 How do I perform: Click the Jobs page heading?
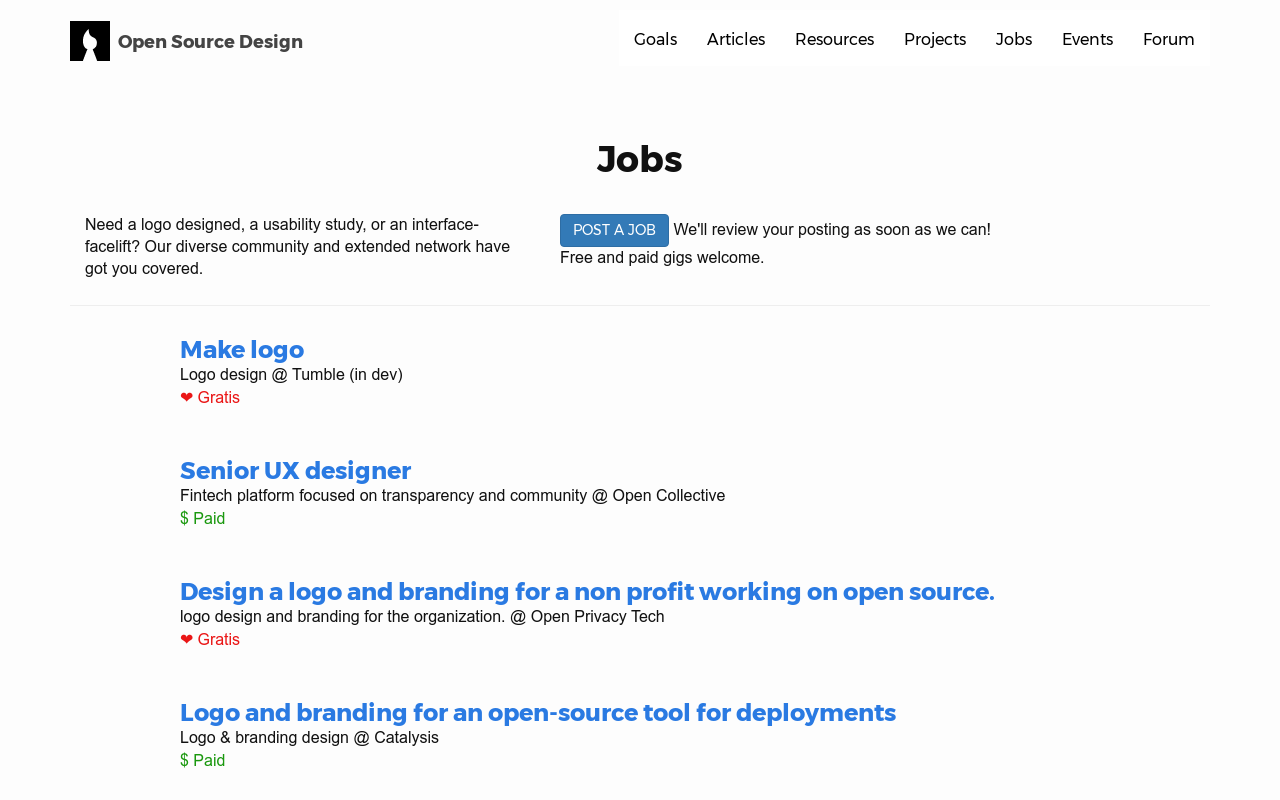640,160
